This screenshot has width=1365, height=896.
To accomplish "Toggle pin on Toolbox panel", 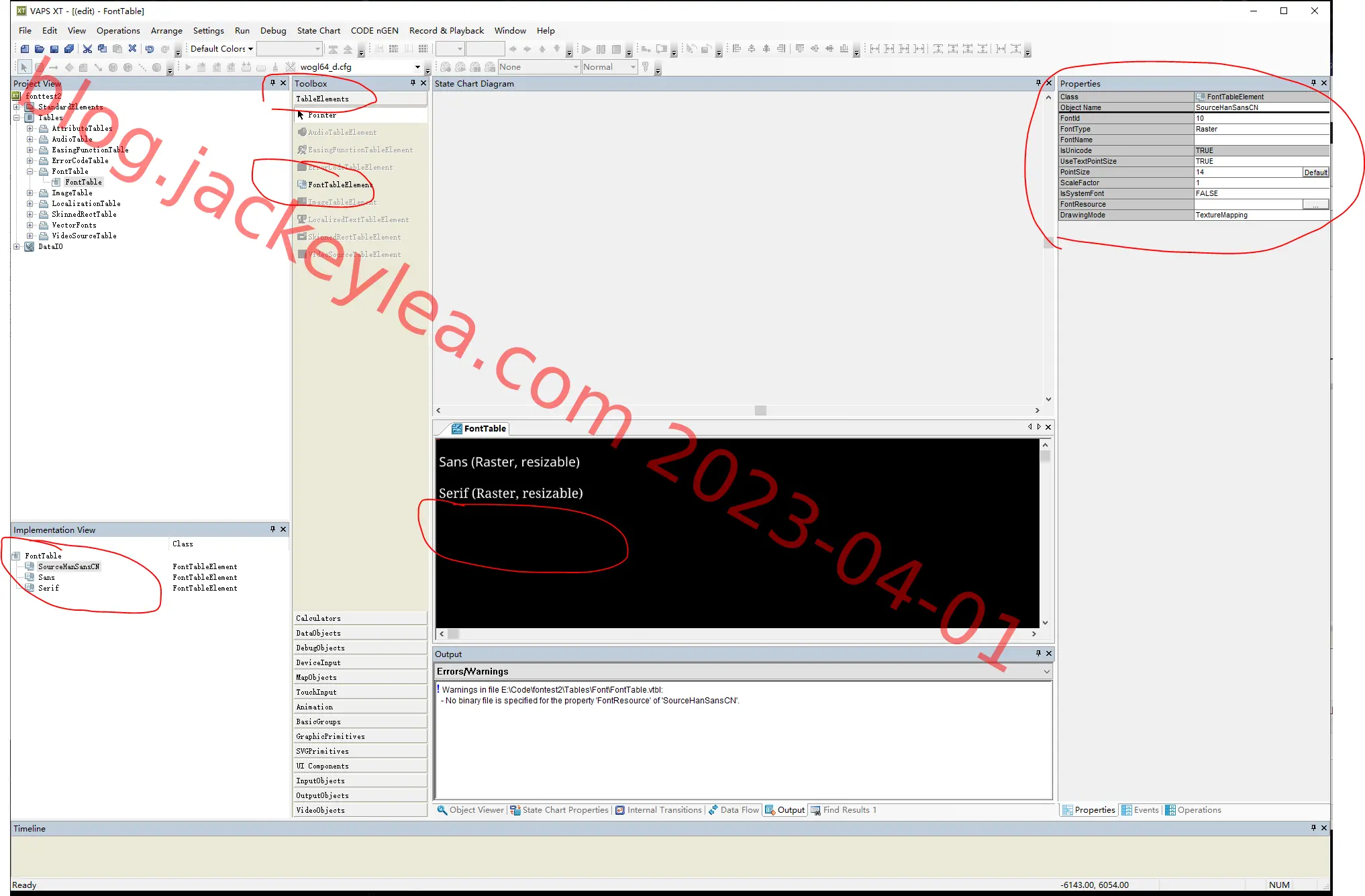I will point(413,83).
